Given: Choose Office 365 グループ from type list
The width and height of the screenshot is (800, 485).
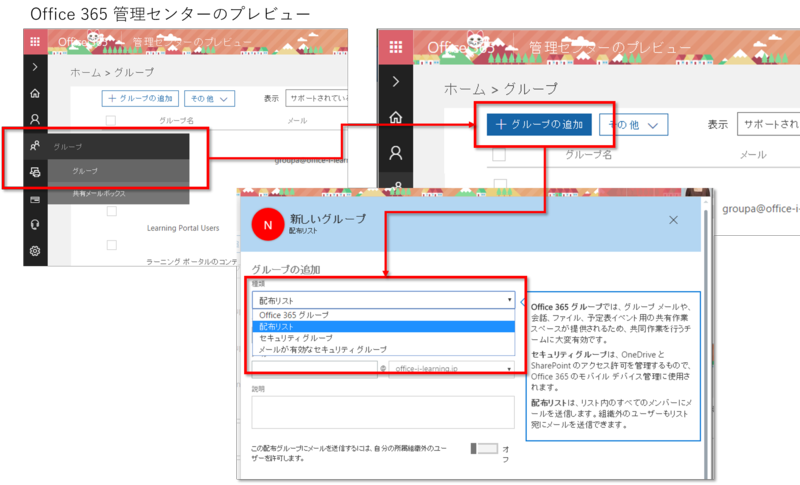Looking at the screenshot, I should pos(384,315).
